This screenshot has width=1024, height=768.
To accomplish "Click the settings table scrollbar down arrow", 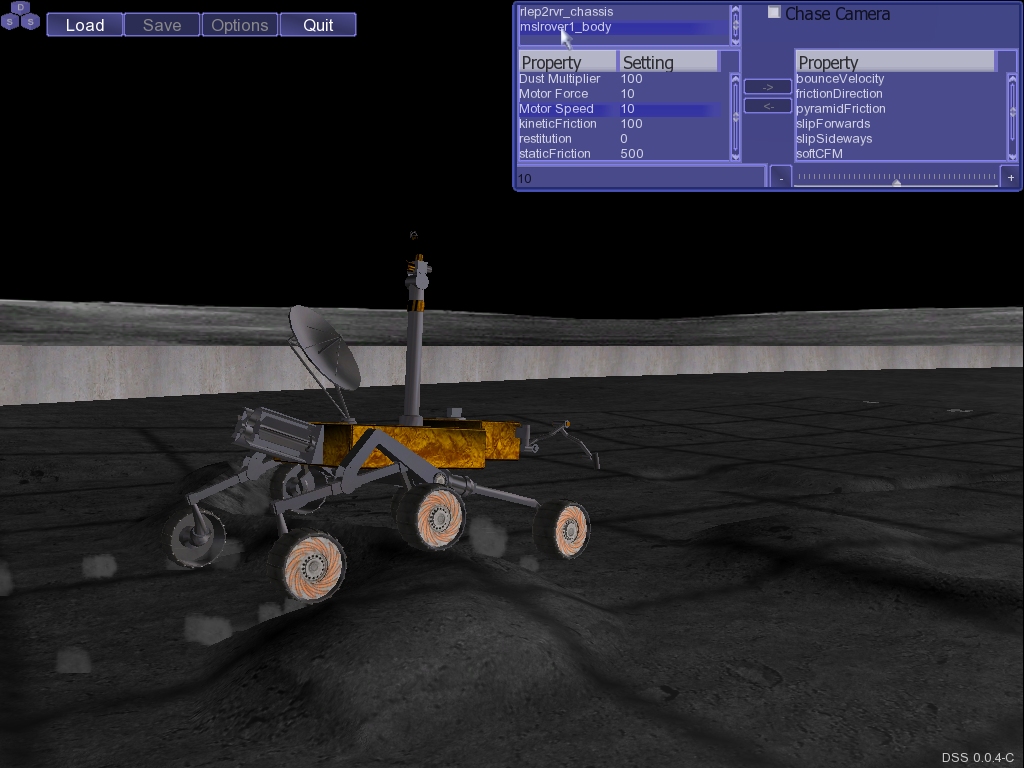I will tap(735, 157).
